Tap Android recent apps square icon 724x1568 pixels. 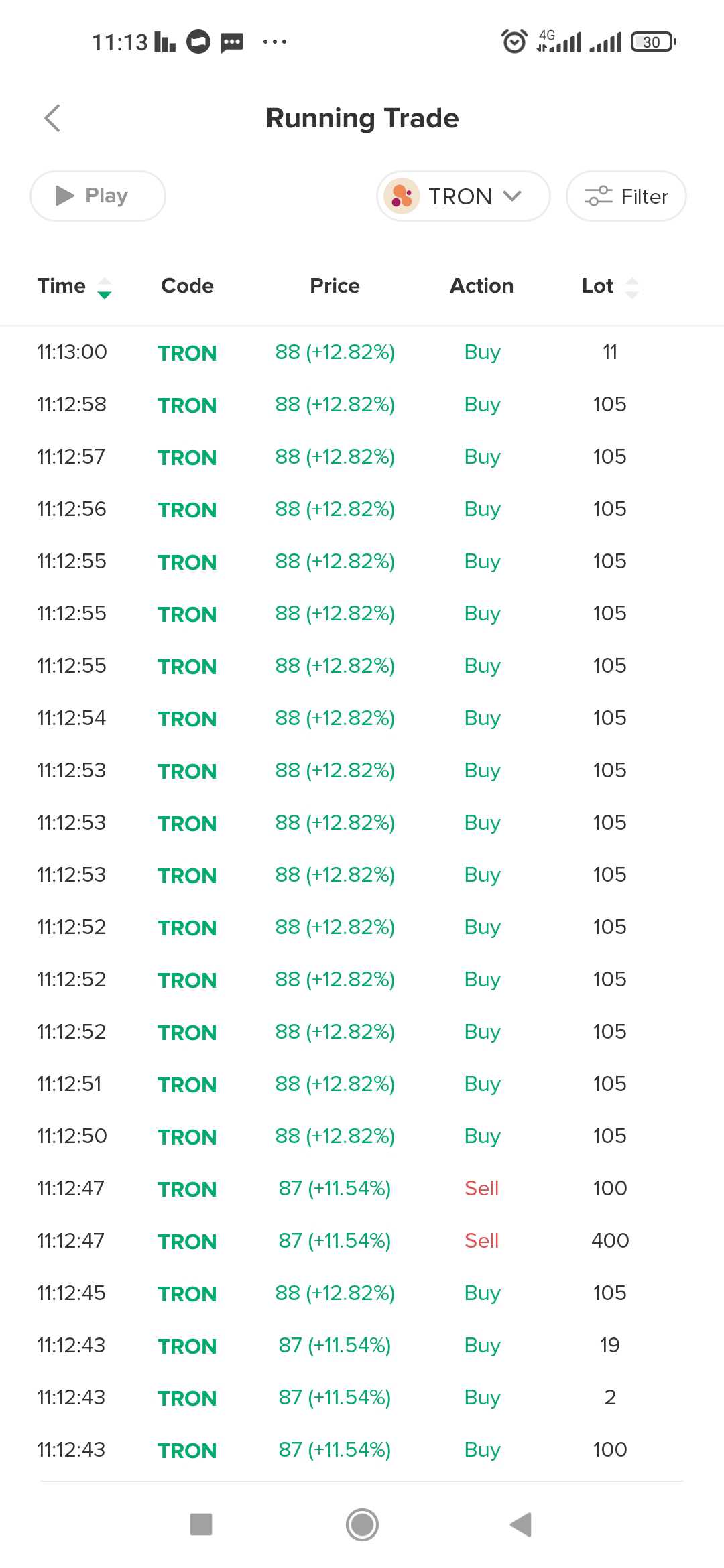[x=201, y=1524]
